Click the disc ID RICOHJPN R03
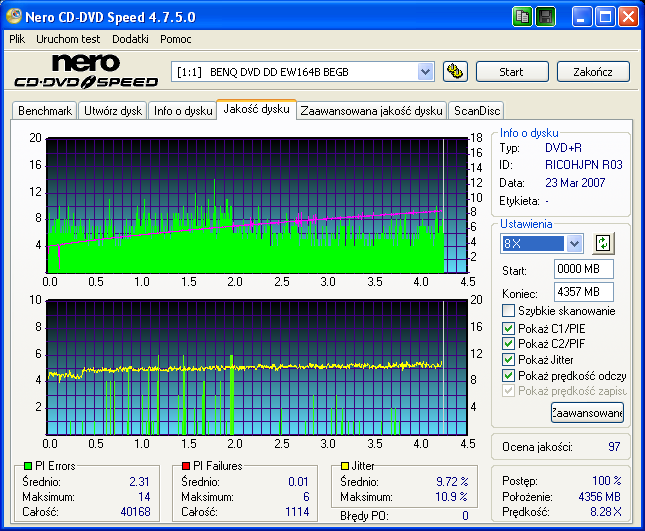 (584, 165)
